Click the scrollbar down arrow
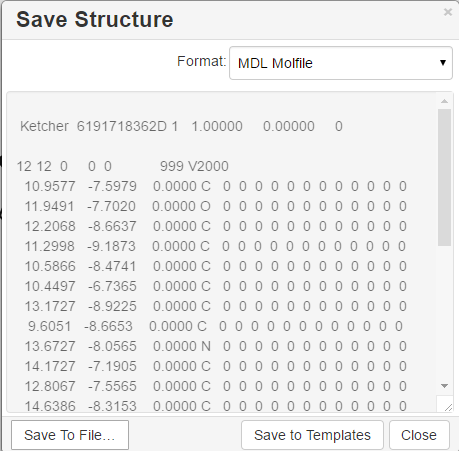 [x=444, y=386]
